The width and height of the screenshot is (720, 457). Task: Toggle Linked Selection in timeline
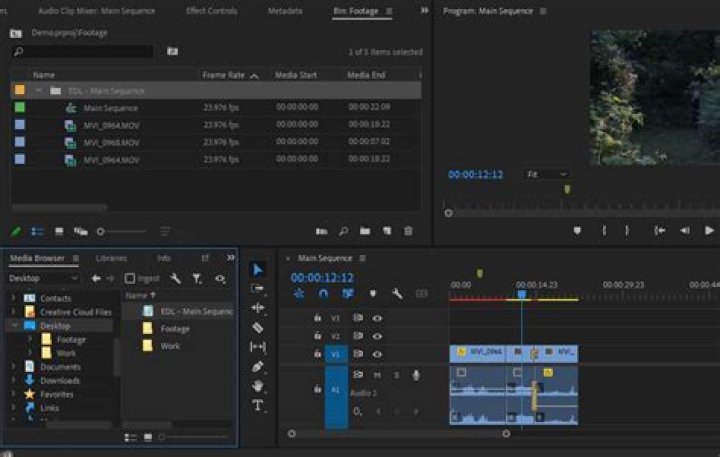[348, 293]
